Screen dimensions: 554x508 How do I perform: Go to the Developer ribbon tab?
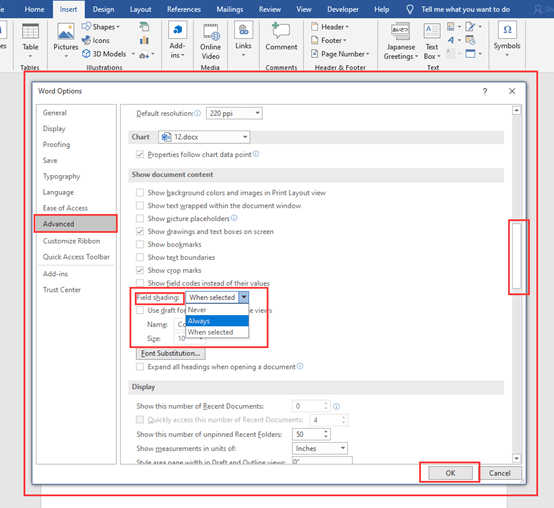[x=343, y=9]
